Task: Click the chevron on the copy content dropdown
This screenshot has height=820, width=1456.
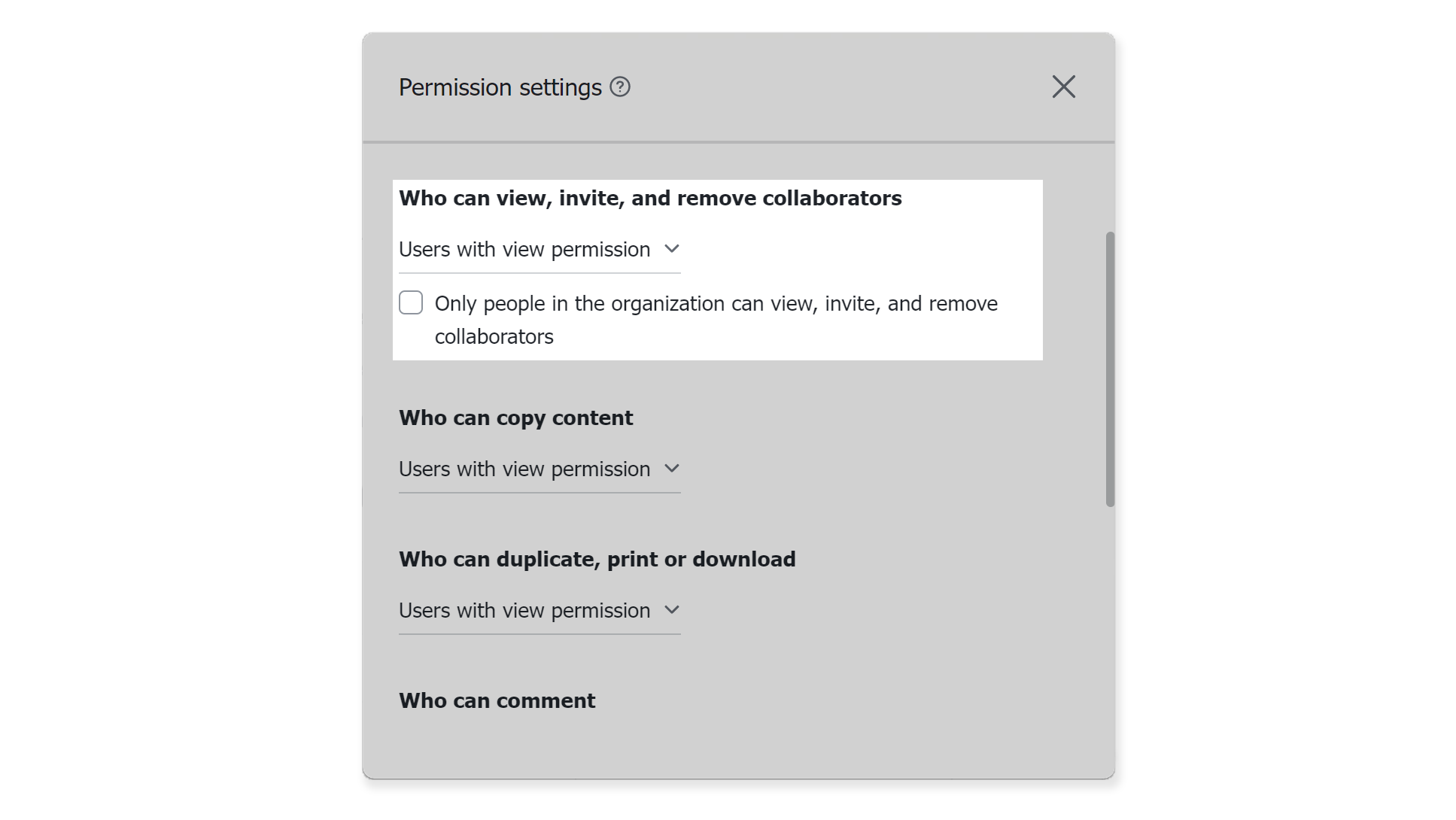Action: tap(672, 468)
